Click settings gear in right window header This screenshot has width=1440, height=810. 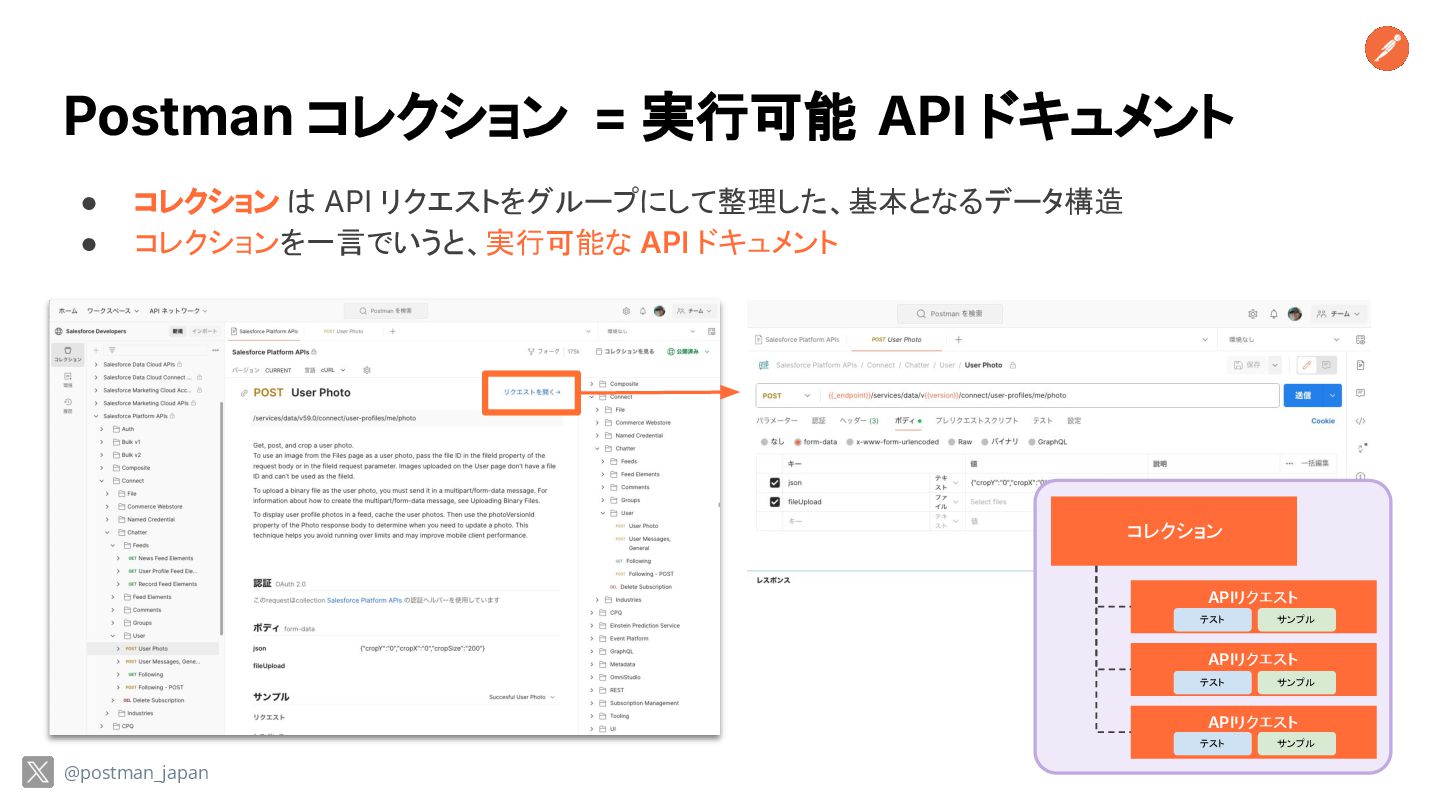1253,314
